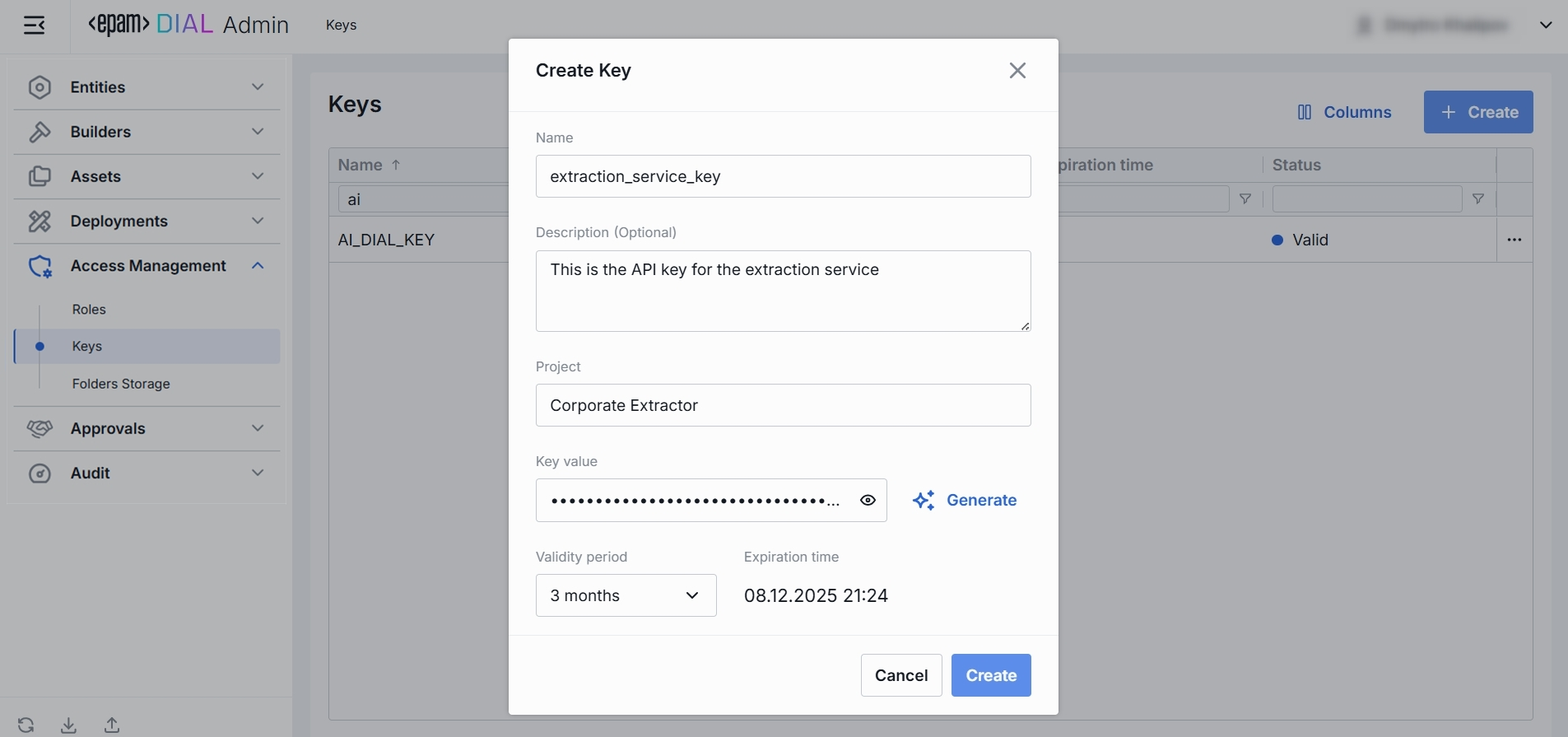Screen dimensions: 1568x737
Task: Close the Create Key dialog
Action: pyautogui.click(x=1017, y=71)
